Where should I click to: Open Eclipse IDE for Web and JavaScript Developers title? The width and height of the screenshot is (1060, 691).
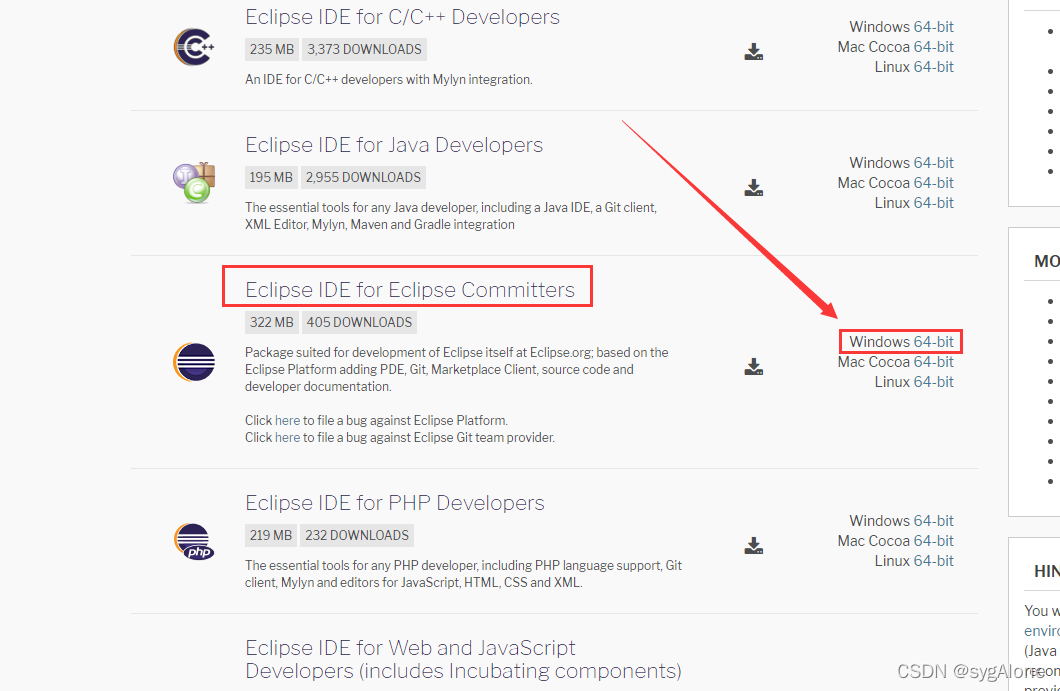[463, 659]
